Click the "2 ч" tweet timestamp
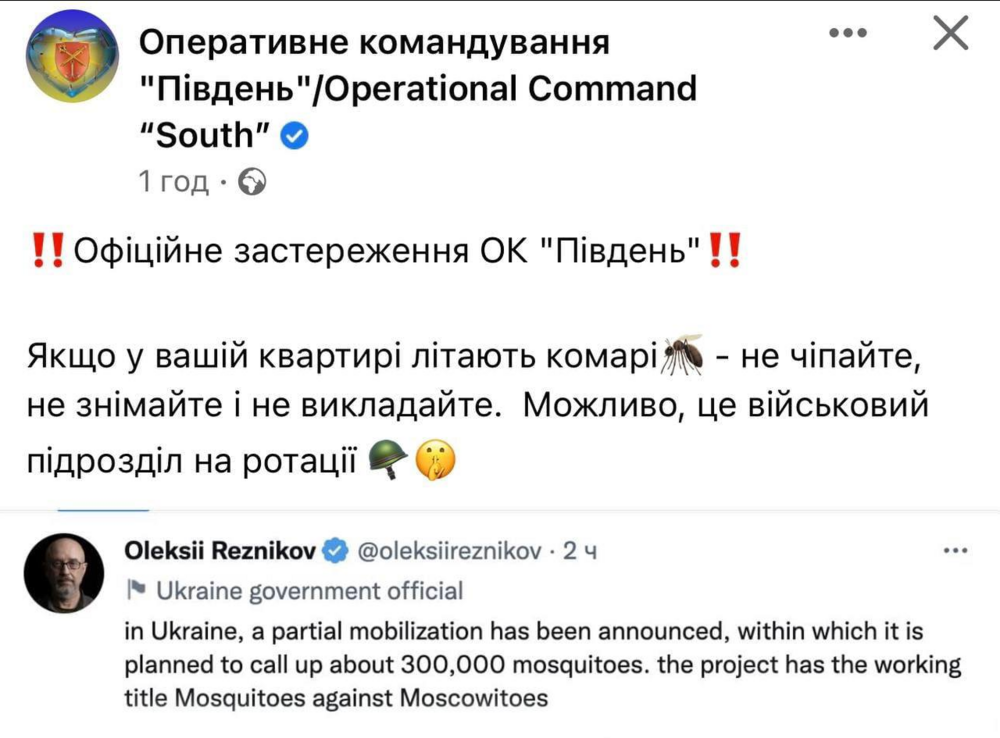The width and height of the screenshot is (1000, 738). pos(581,551)
